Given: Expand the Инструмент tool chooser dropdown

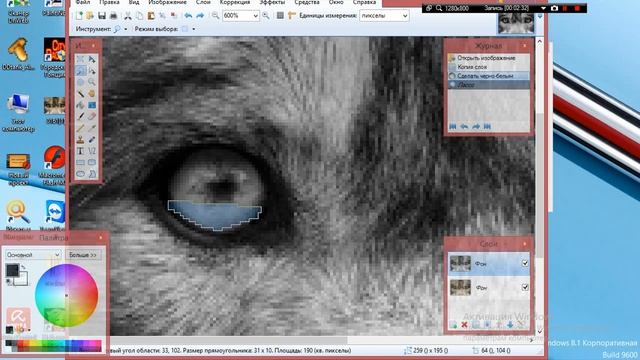Looking at the screenshot, I should pos(125,29).
